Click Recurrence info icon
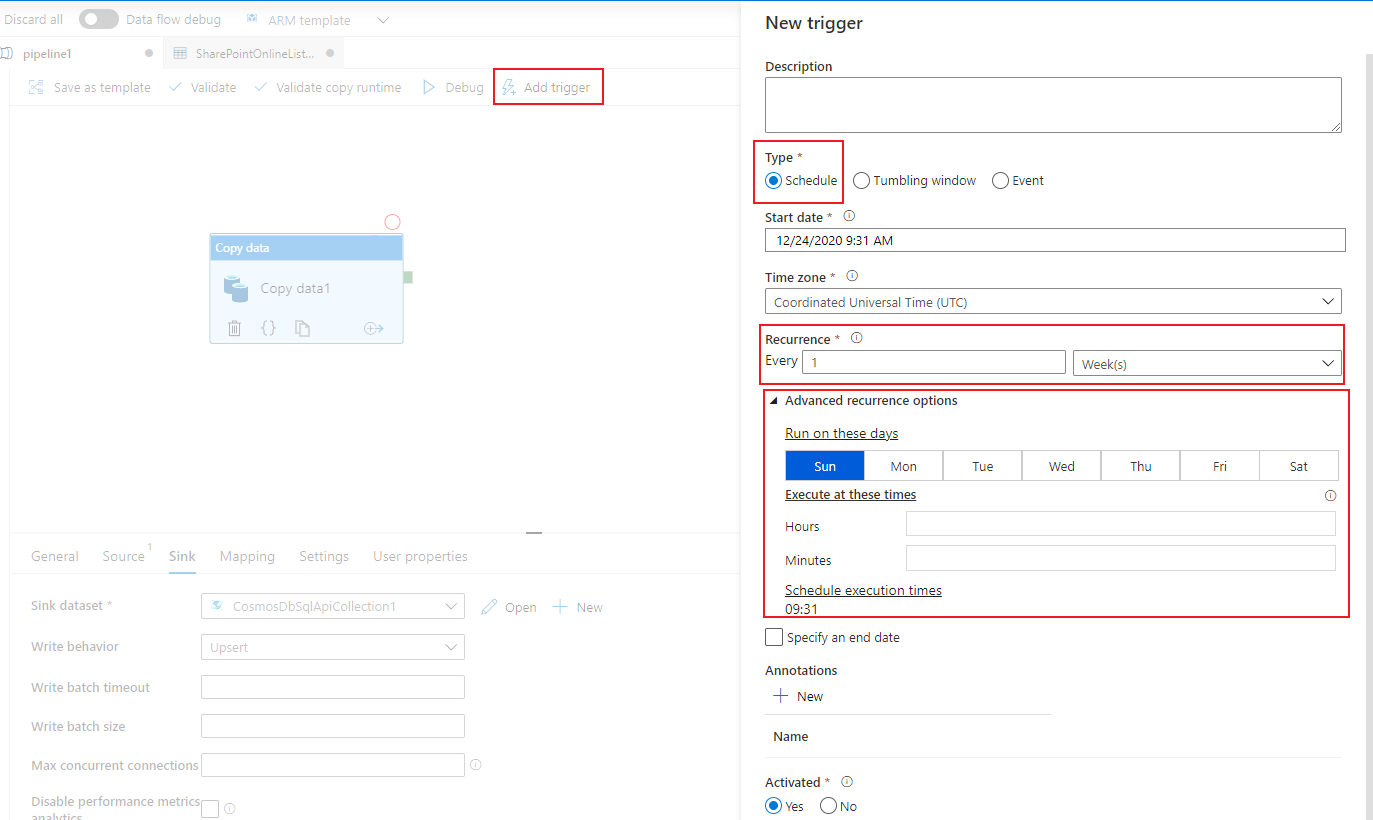The width and height of the screenshot is (1373, 820). pos(856,338)
